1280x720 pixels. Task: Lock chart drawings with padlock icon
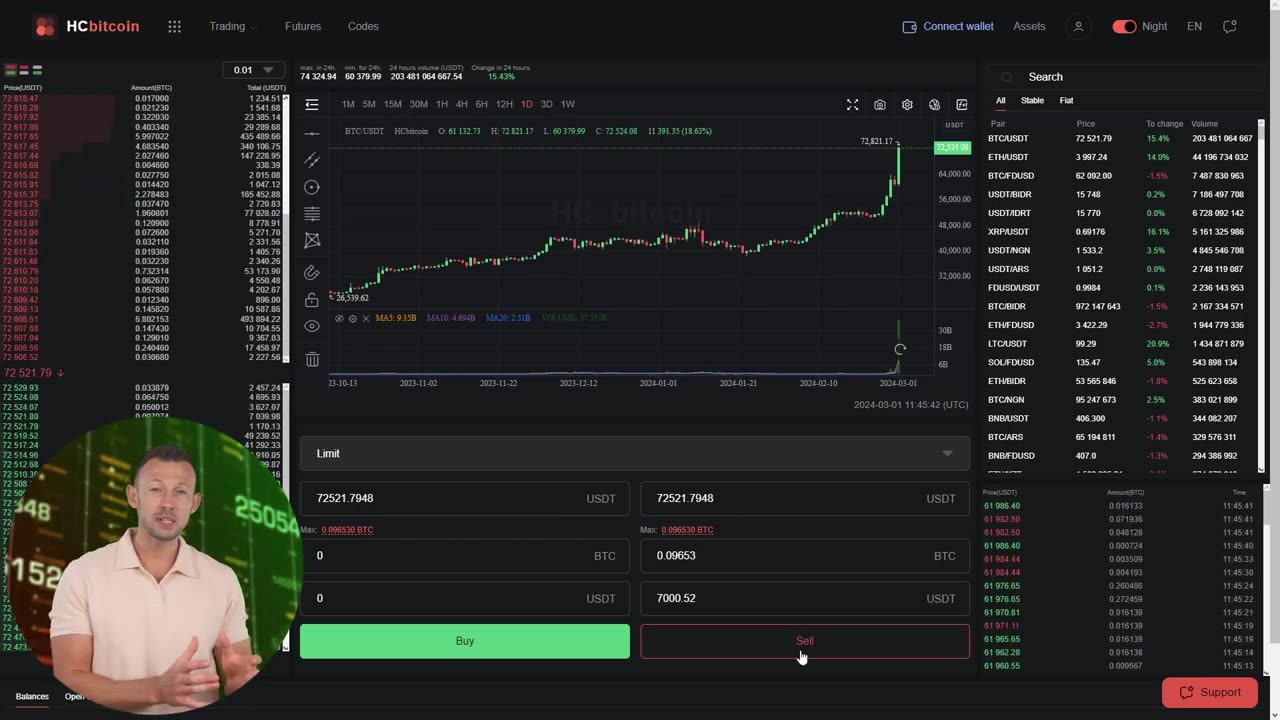(312, 299)
